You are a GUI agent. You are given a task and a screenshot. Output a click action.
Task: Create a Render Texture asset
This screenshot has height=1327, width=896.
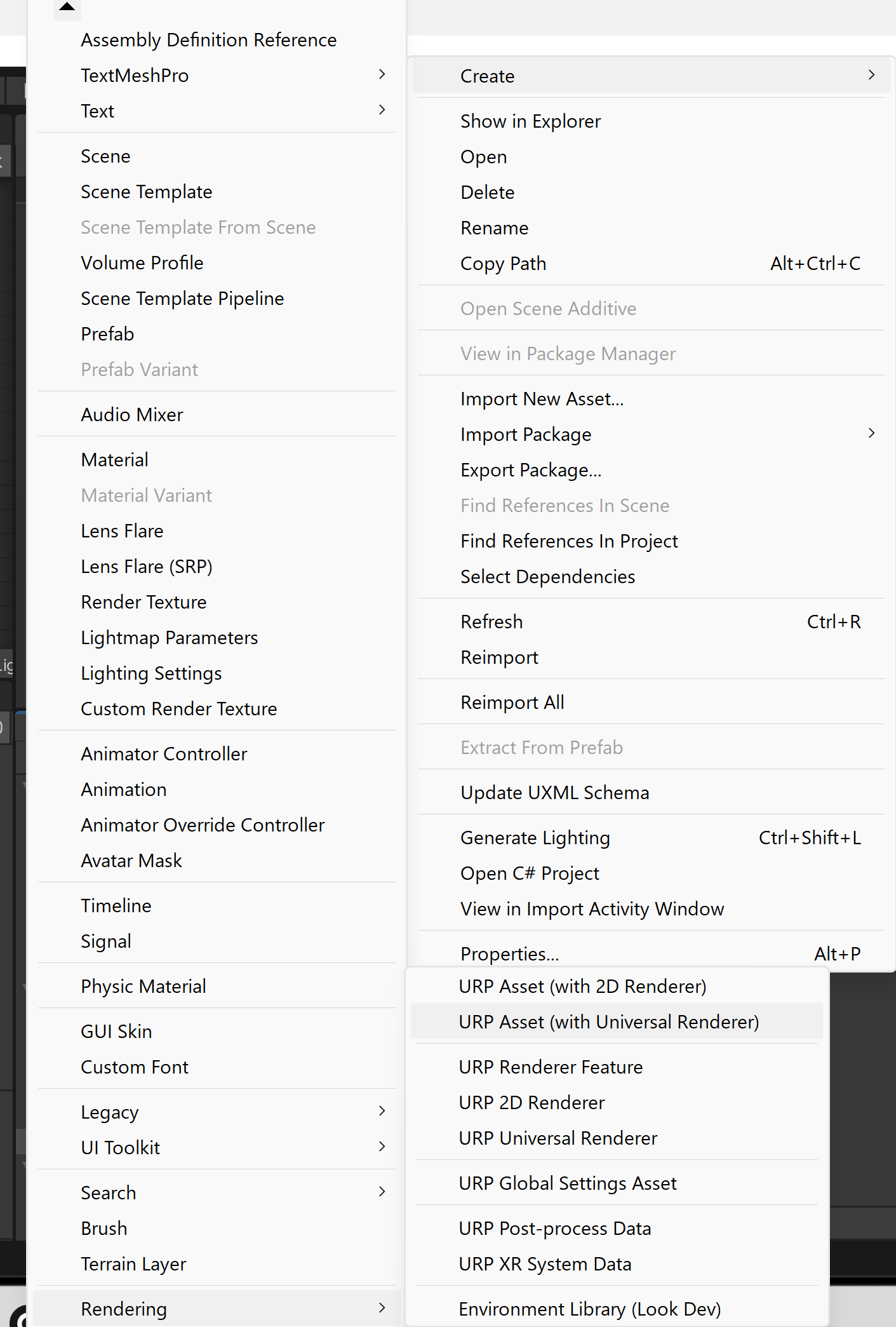click(x=144, y=602)
